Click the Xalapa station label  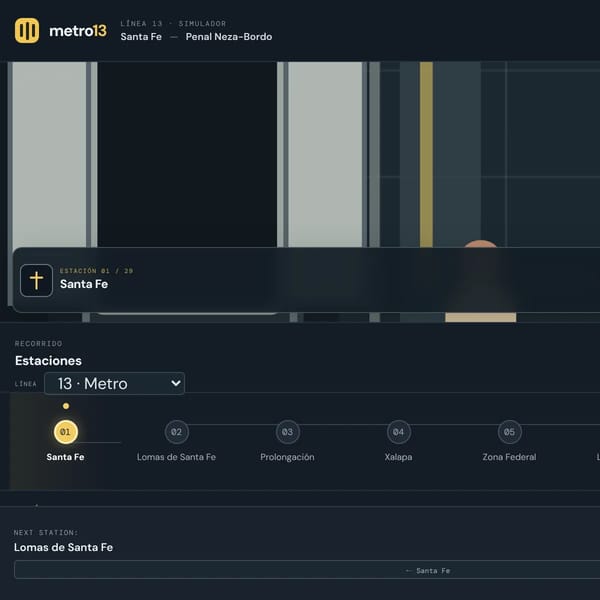(x=398, y=457)
